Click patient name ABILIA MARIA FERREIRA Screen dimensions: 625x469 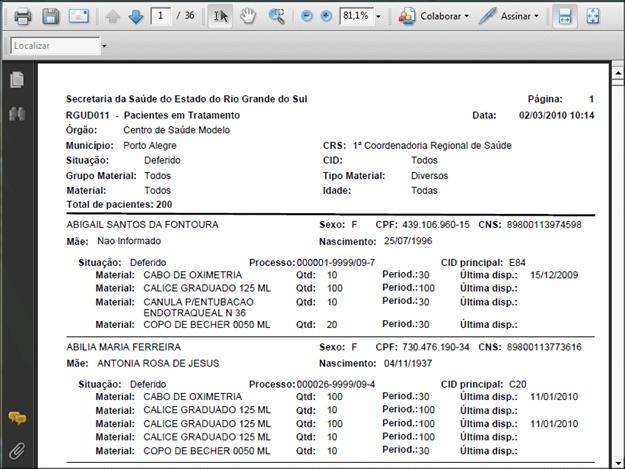[124, 347]
